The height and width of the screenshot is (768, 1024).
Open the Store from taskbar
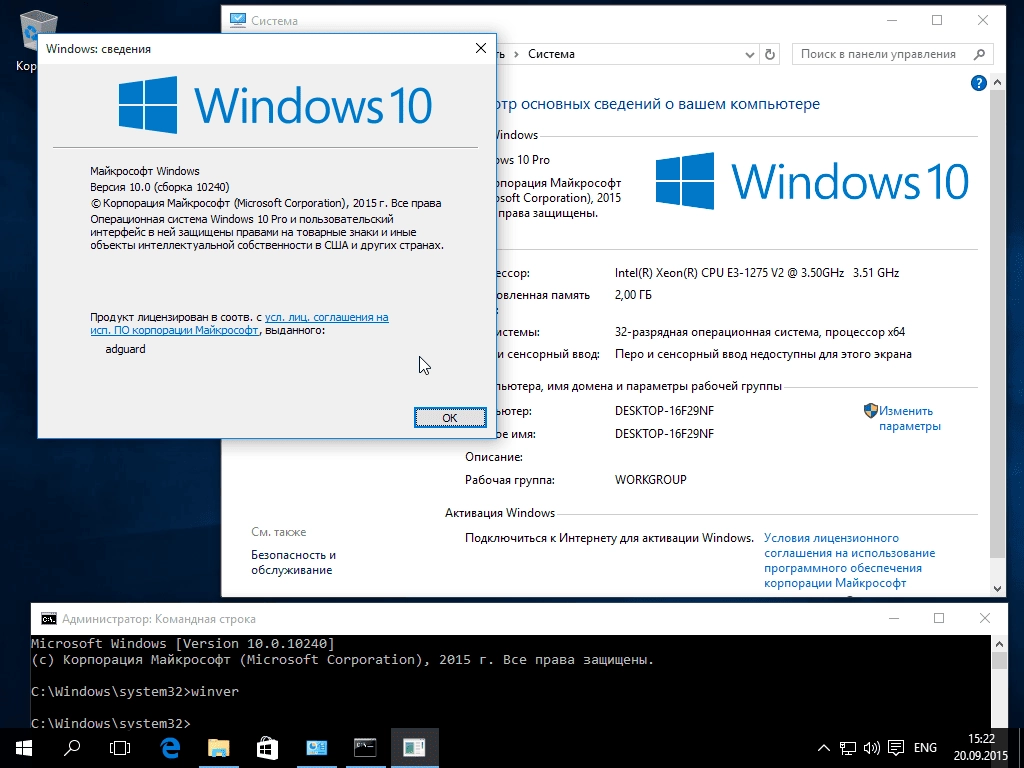click(267, 748)
